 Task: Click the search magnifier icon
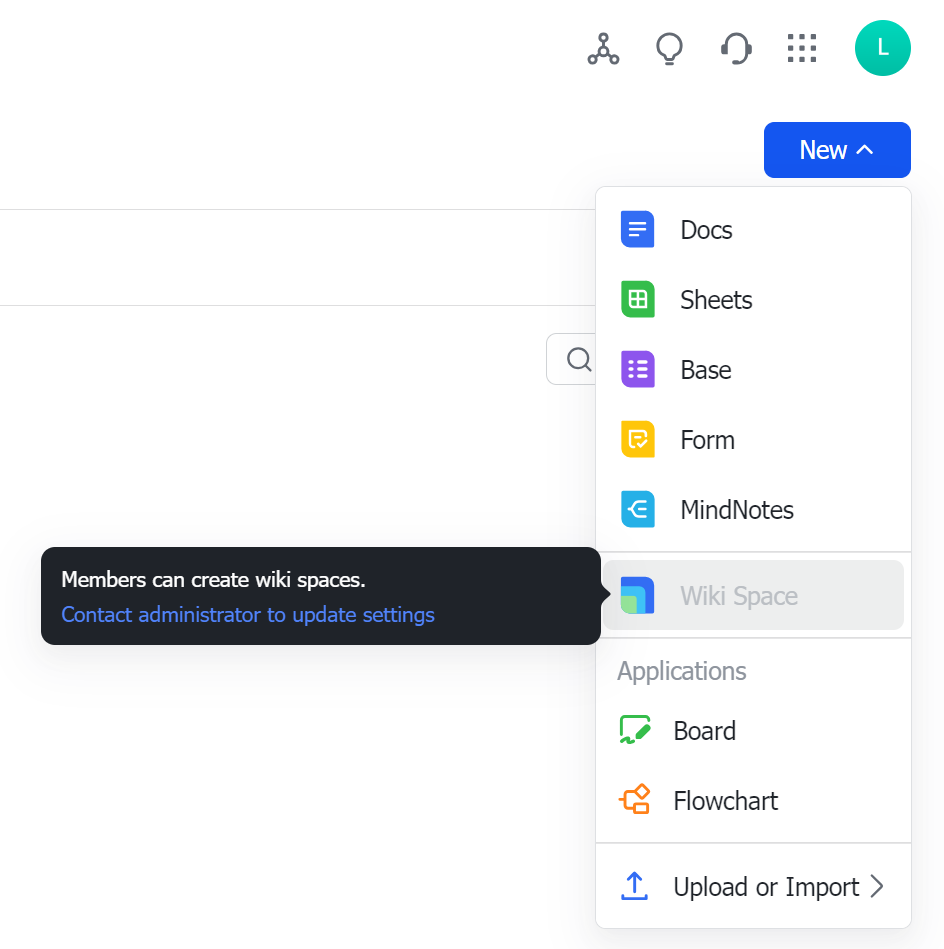[578, 359]
